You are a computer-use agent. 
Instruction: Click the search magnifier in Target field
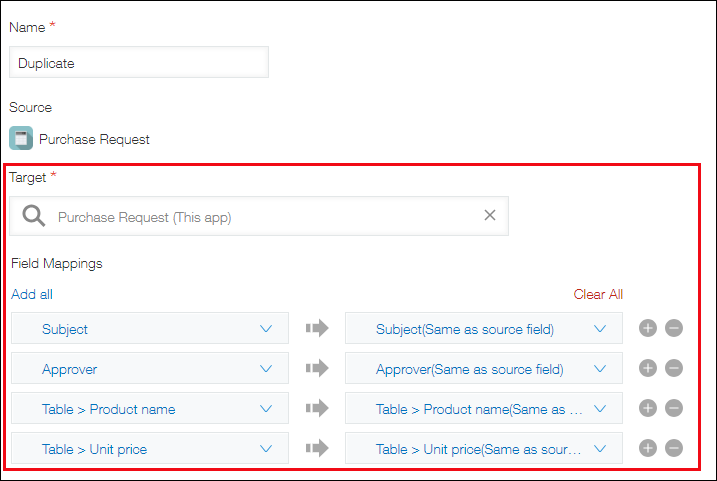(34, 216)
